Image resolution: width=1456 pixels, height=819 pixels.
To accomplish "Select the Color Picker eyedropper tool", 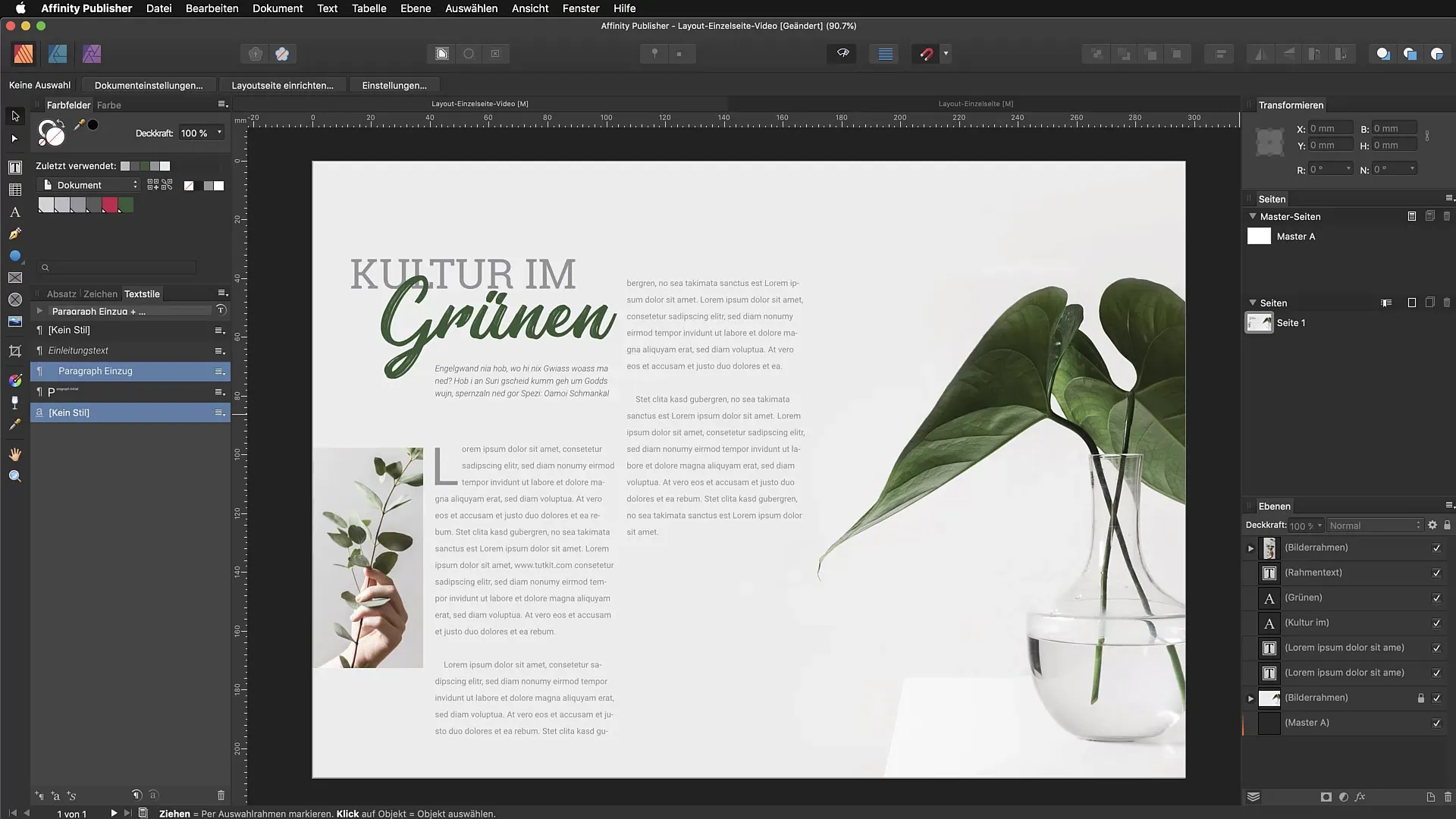I will click(x=15, y=425).
